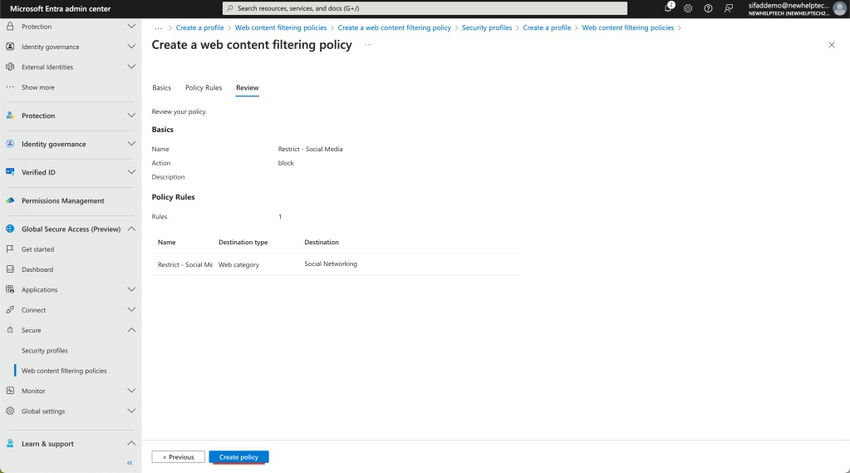
Task: Collapse the Learn & support chevron
Action: coord(131,443)
